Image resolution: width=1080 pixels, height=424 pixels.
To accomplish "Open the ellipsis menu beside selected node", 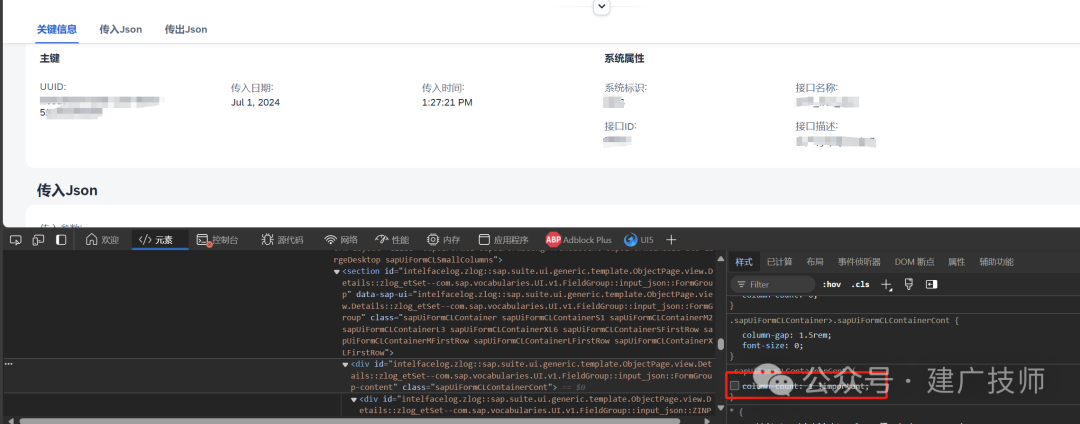I will [8, 363].
